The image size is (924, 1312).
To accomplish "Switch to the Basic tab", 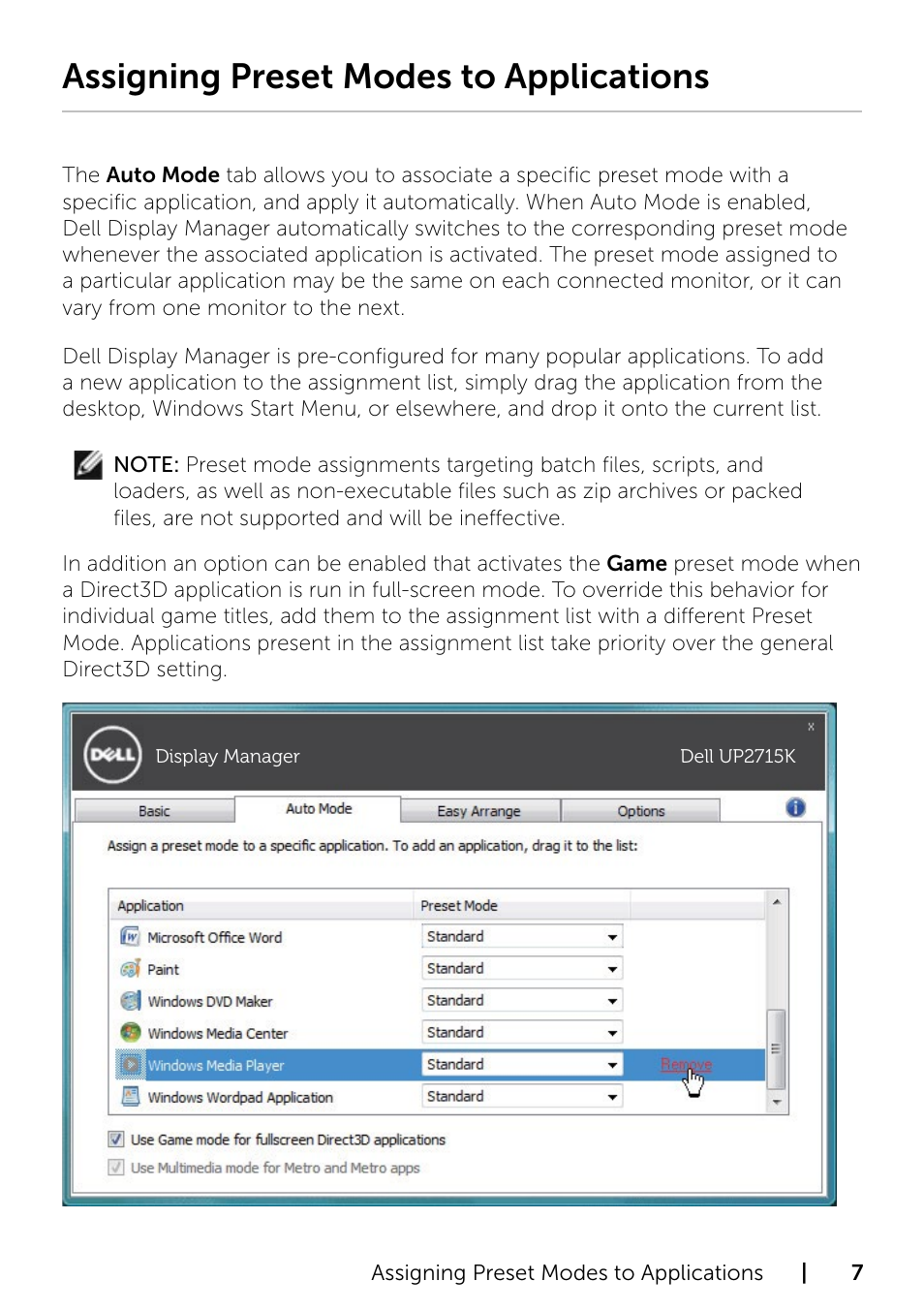I will 154,811.
